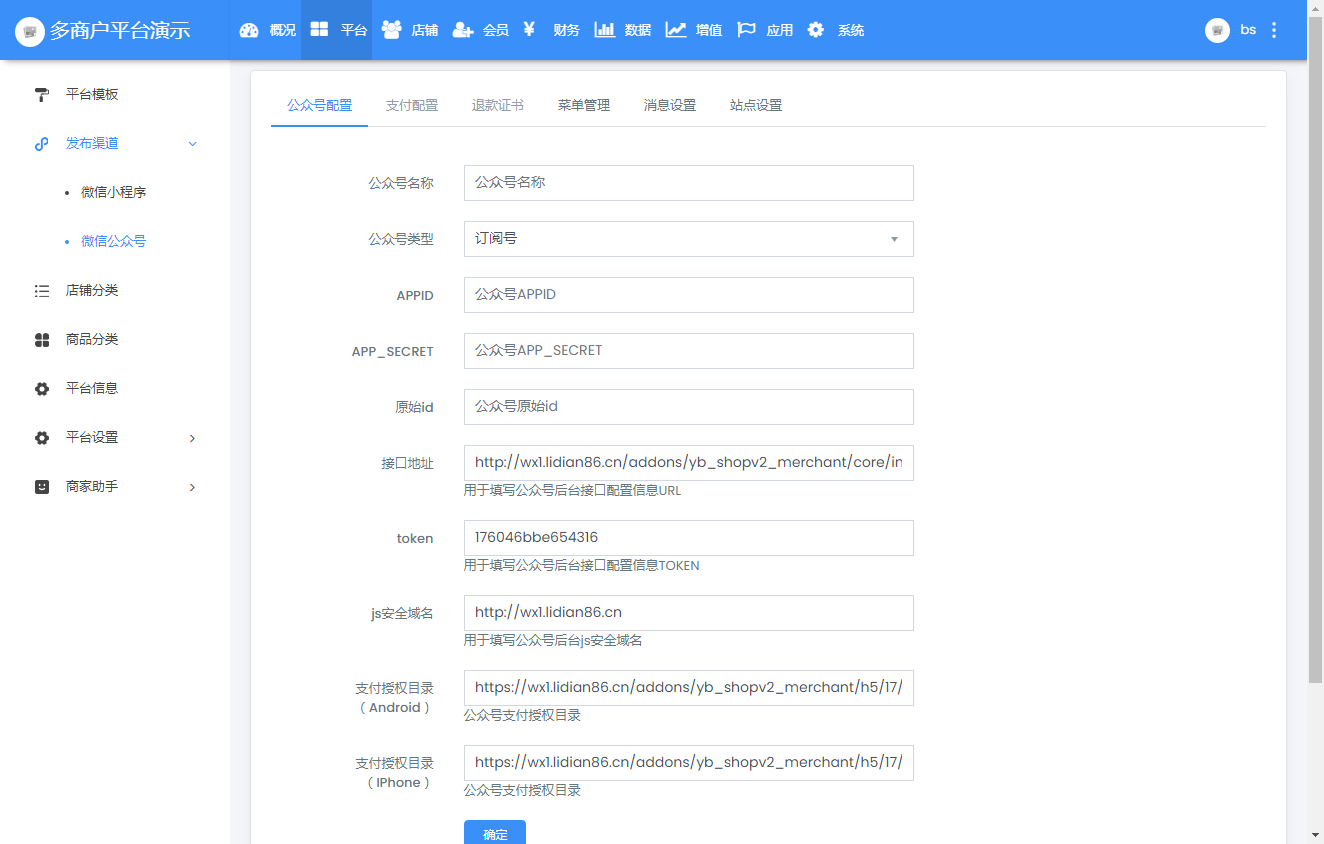Open the 应用 flag icon
Image resolution: width=1324 pixels, height=844 pixels.
pos(746,30)
